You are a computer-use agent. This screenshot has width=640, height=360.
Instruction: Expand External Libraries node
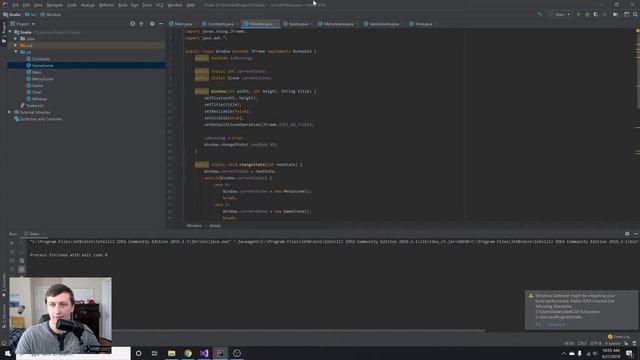tap(10, 112)
